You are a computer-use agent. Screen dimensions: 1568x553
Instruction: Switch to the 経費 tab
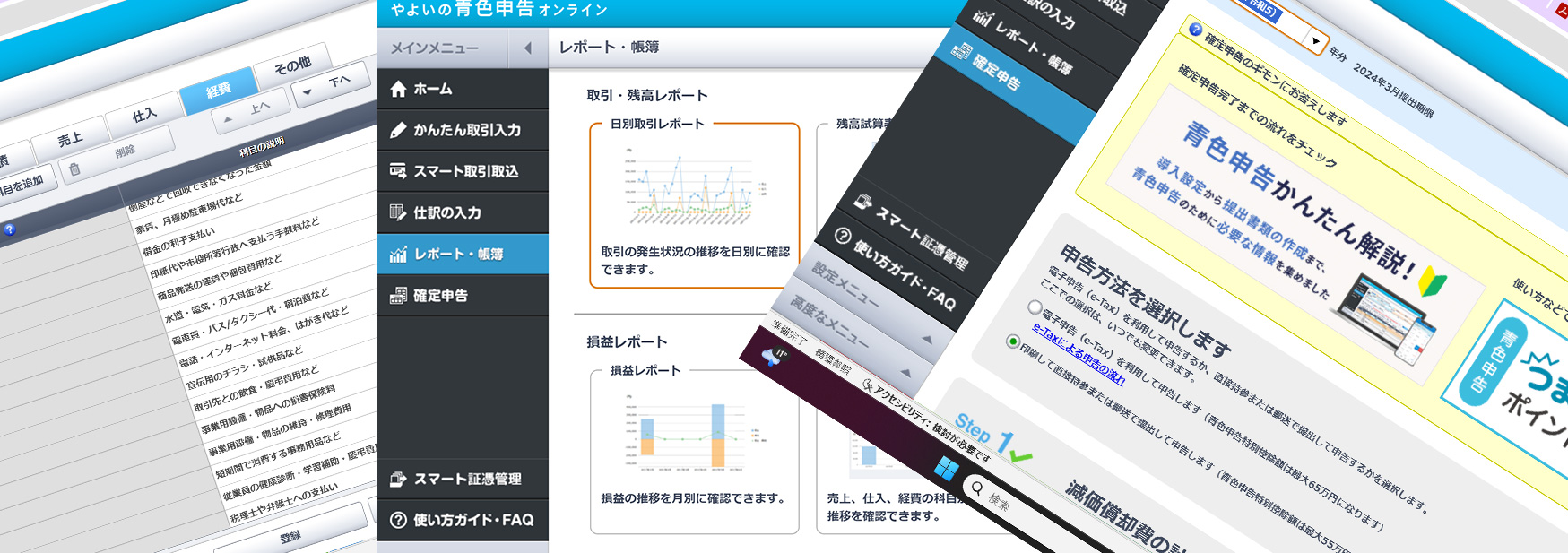(x=218, y=90)
